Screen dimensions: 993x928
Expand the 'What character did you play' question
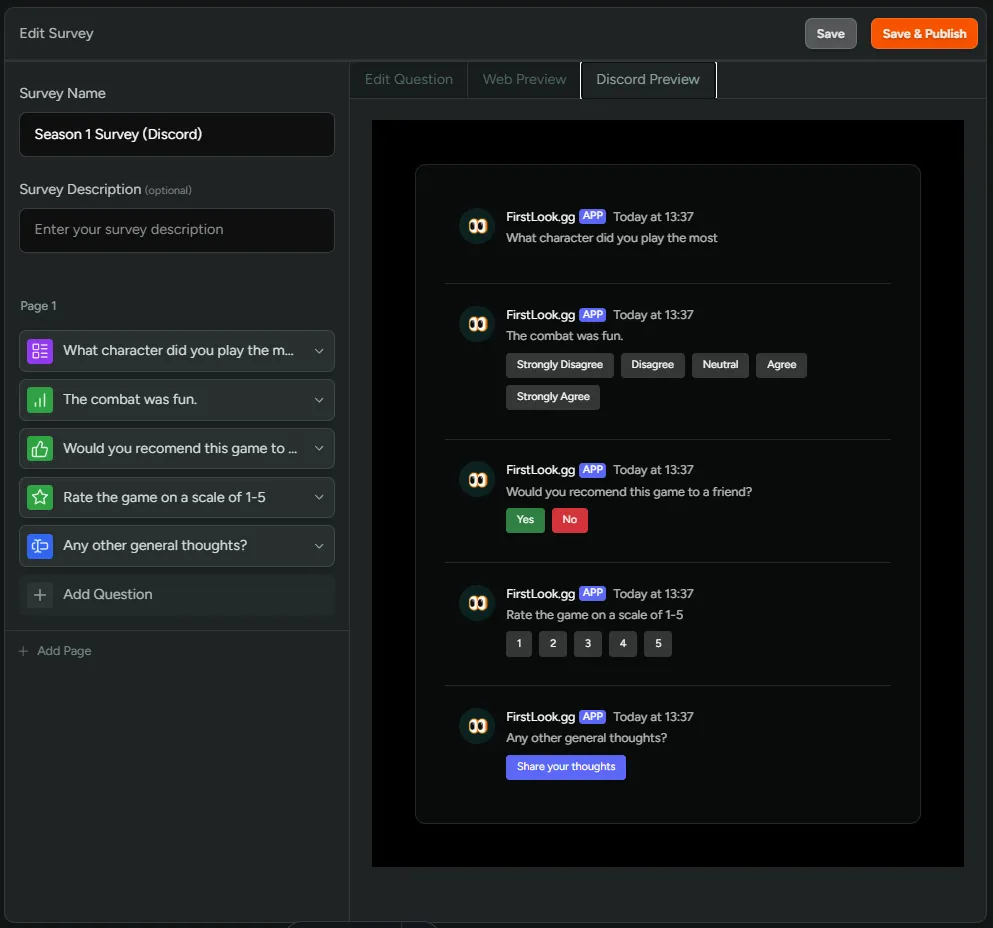click(318, 351)
